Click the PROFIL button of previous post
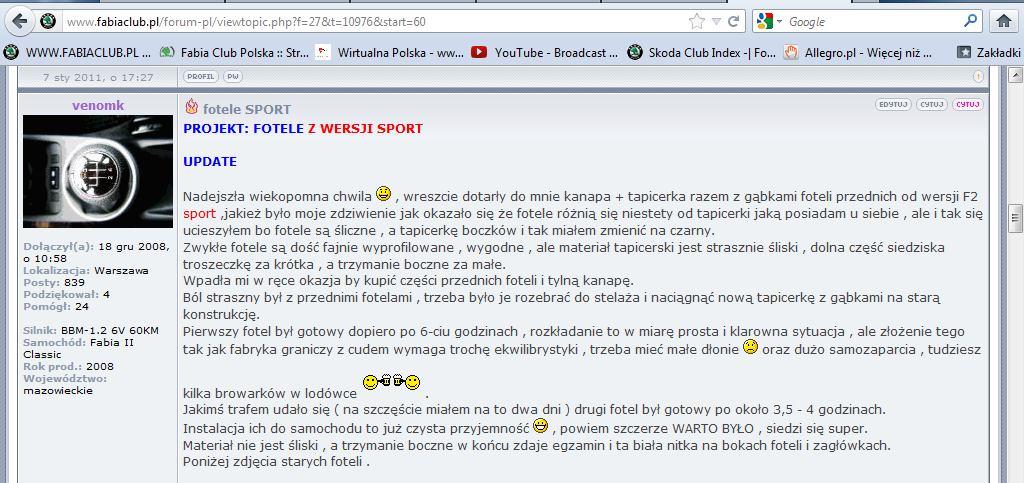This screenshot has width=1024, height=483. [200, 77]
